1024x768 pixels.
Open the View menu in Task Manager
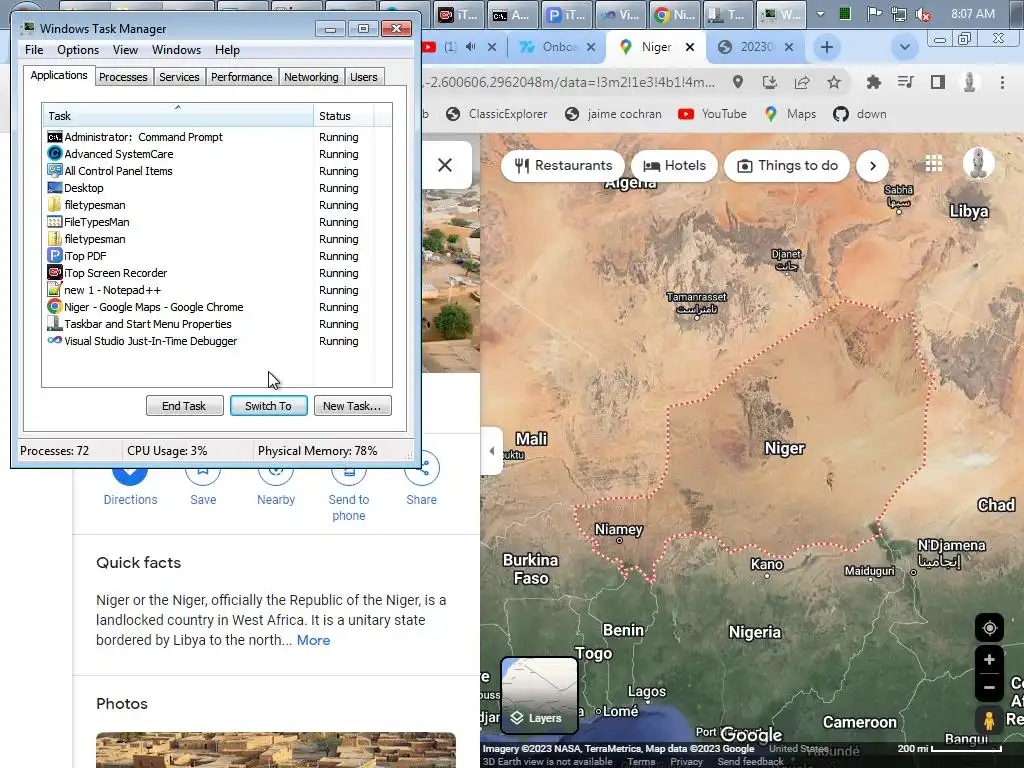pos(125,50)
